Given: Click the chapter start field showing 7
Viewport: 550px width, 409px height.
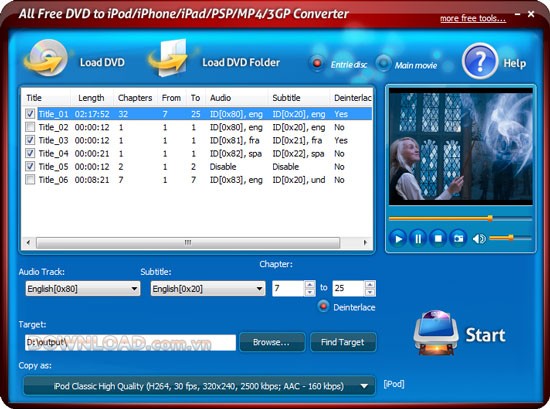Looking at the screenshot, I should point(288,288).
